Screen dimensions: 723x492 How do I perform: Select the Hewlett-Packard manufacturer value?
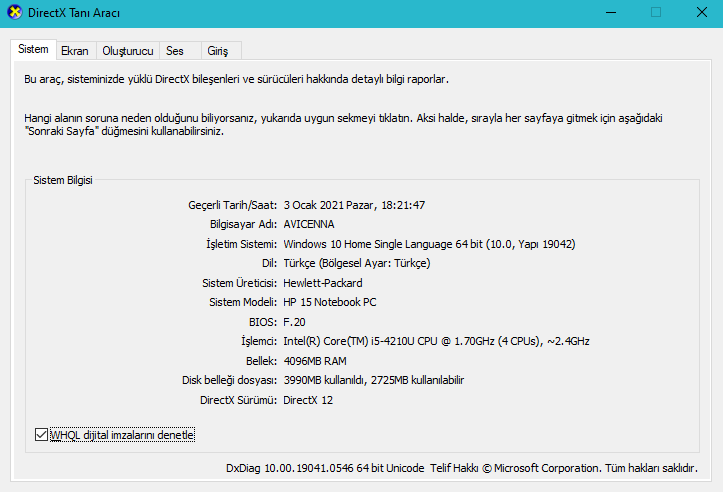click(323, 283)
